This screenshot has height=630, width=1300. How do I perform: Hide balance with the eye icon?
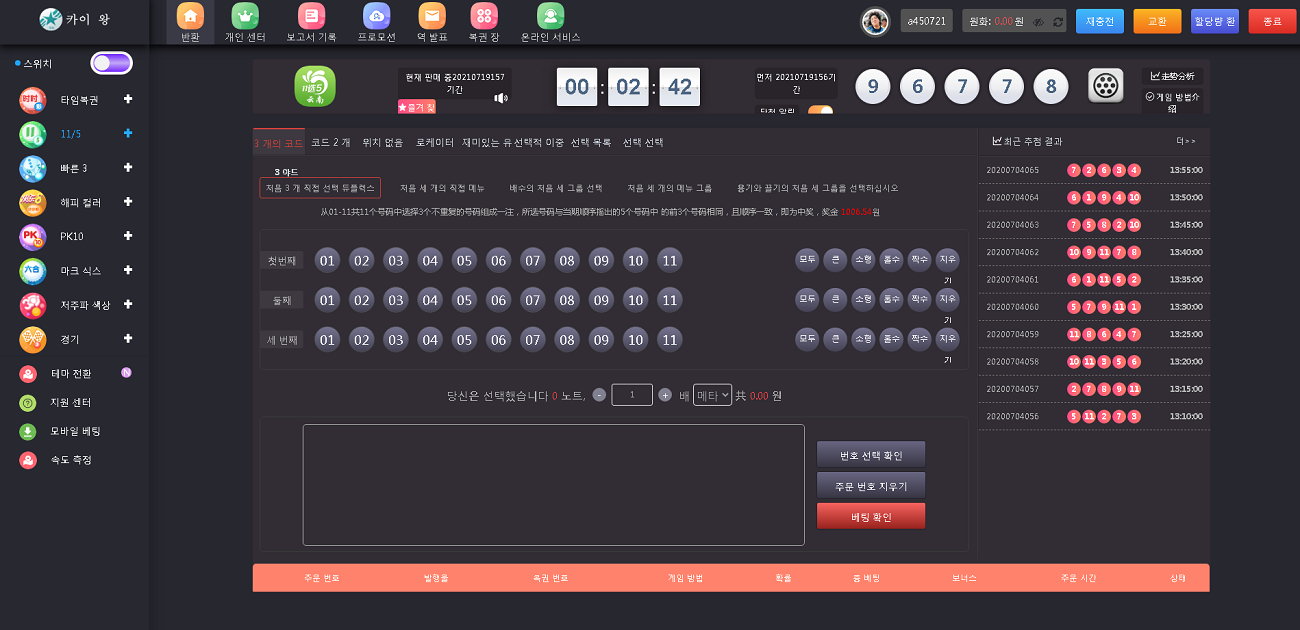point(1038,22)
